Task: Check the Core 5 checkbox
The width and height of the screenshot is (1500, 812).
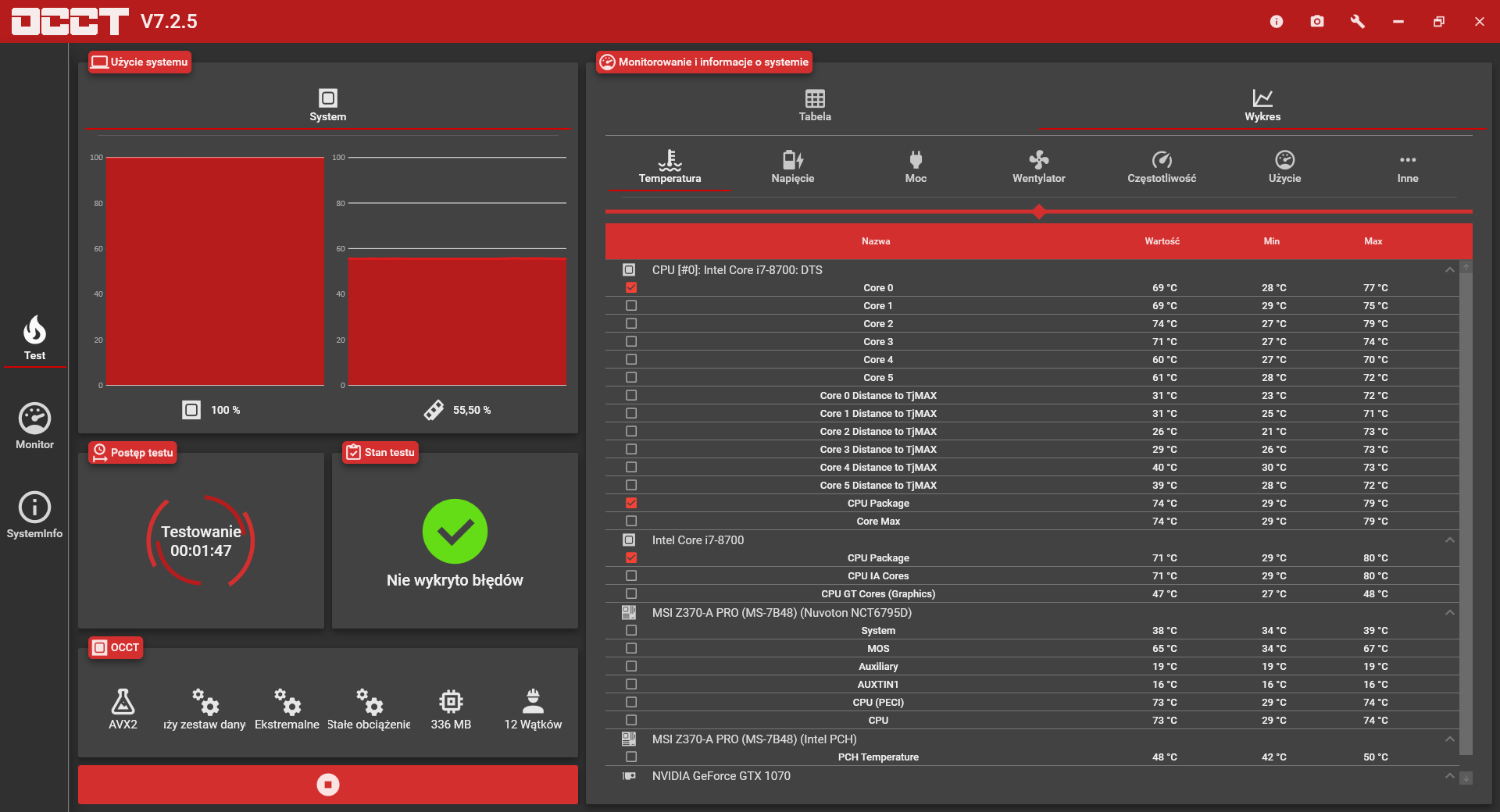Action: point(631,378)
